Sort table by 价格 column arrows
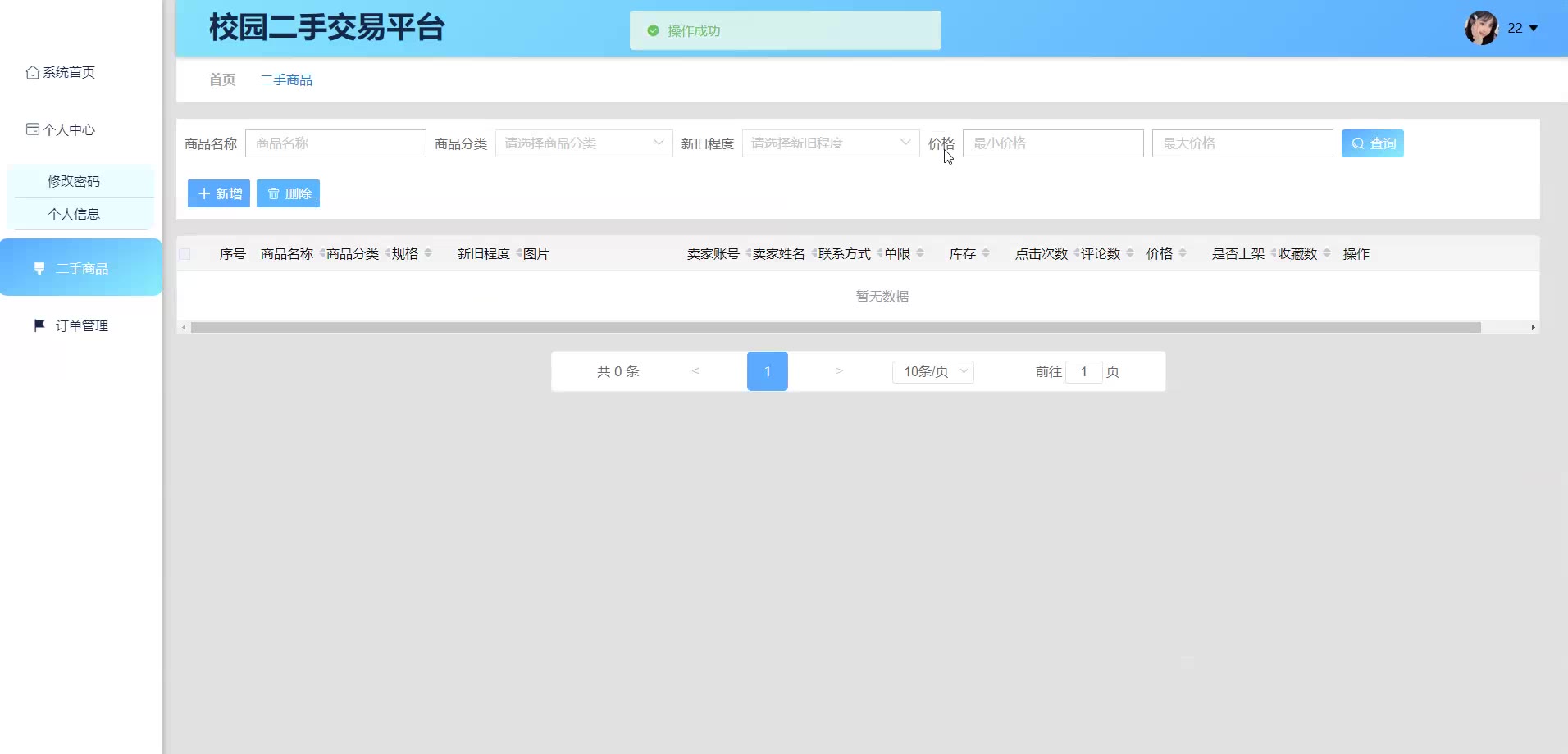This screenshot has height=754, width=1568. (1183, 253)
